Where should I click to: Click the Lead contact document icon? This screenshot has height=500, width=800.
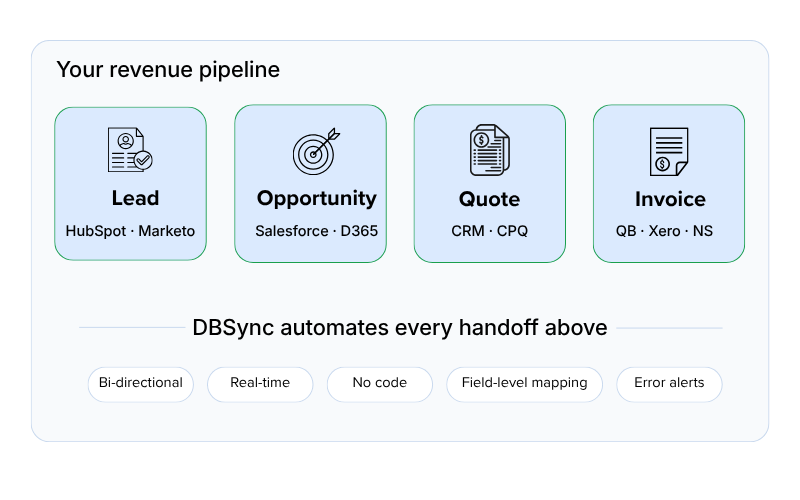(x=130, y=149)
